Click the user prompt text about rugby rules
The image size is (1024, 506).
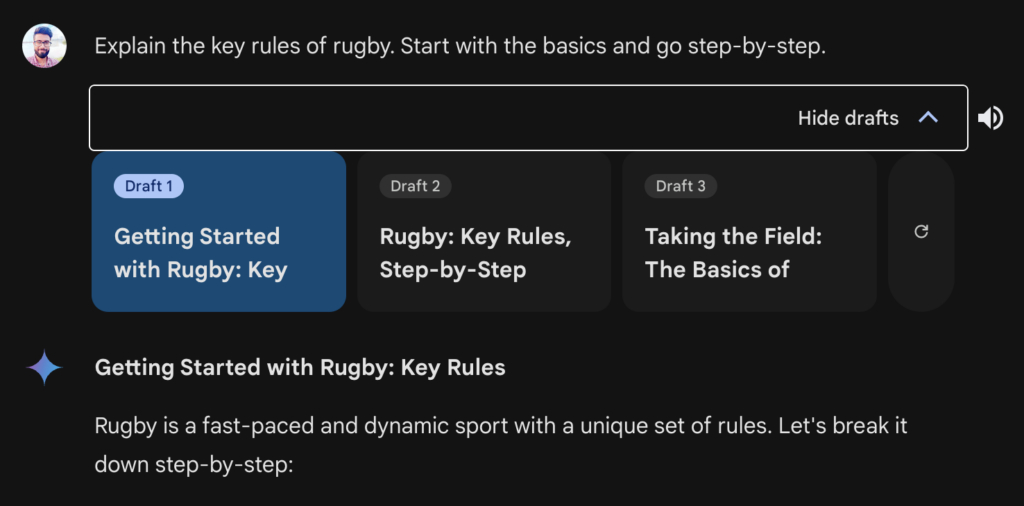(460, 47)
